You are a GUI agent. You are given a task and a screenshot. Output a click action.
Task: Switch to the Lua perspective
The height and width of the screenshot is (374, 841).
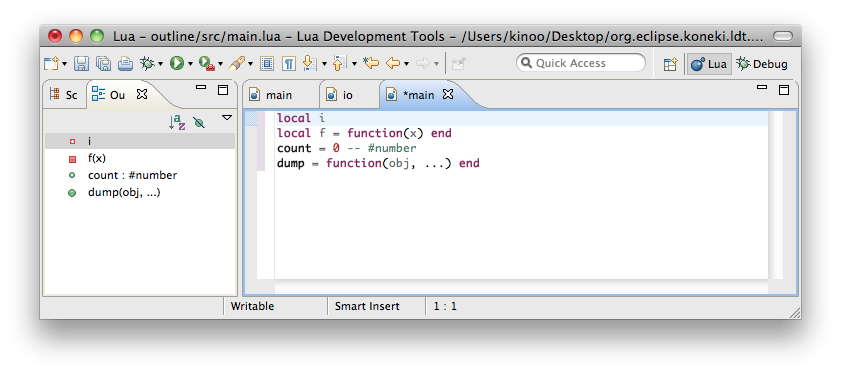[x=709, y=64]
